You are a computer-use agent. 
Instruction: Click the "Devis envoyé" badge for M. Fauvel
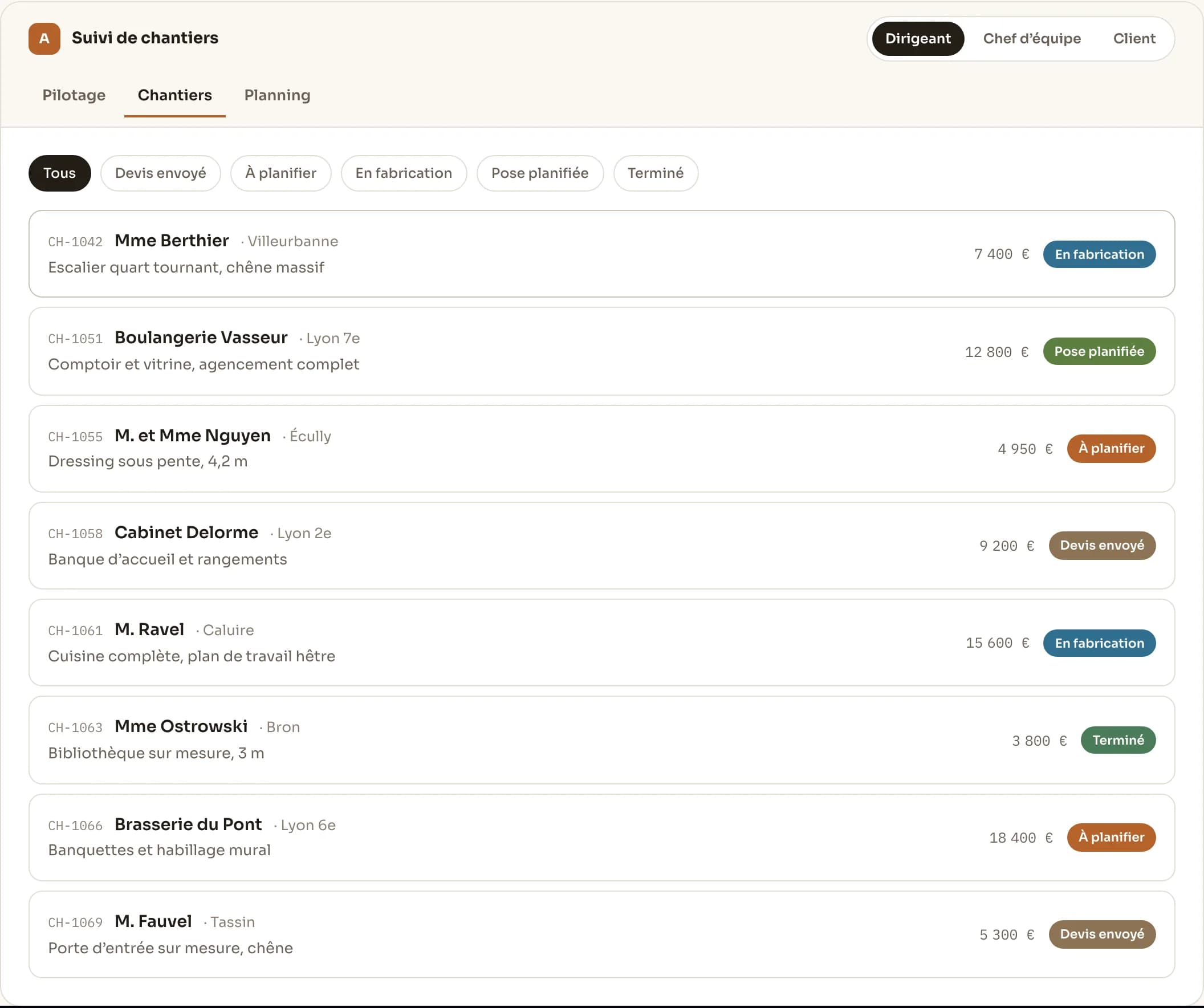(1101, 934)
